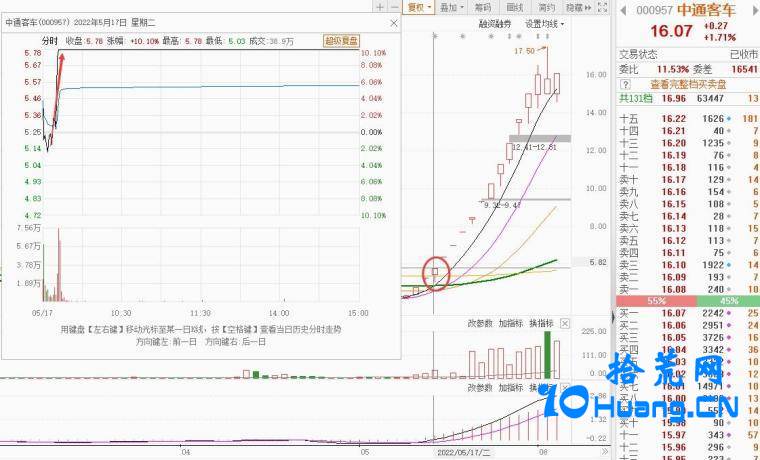Click the green 45% sell ratio bar
Image resolution: width=760 pixels, height=460 pixels.
[x=728, y=301]
